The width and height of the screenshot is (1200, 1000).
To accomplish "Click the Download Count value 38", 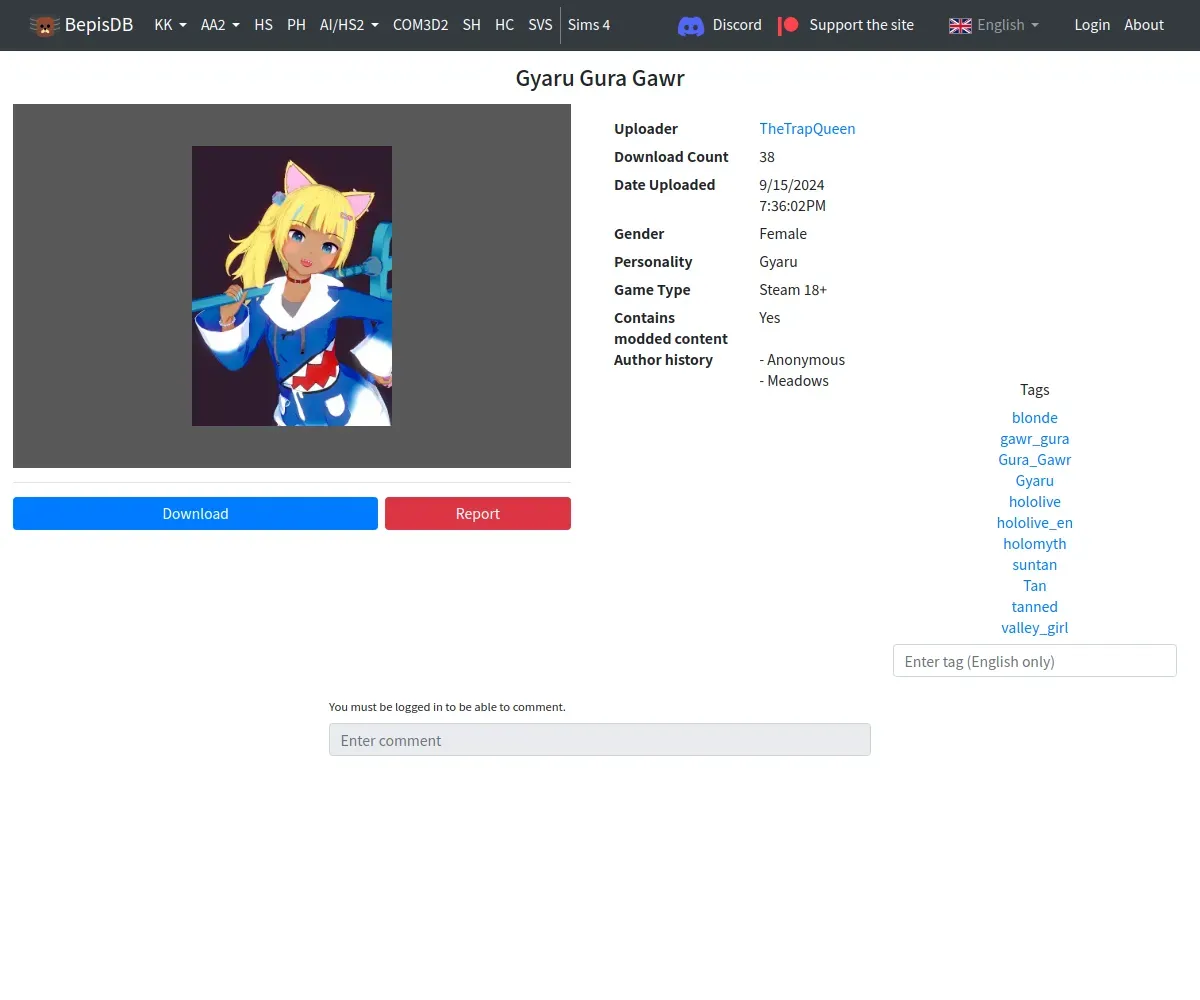I will click(767, 156).
